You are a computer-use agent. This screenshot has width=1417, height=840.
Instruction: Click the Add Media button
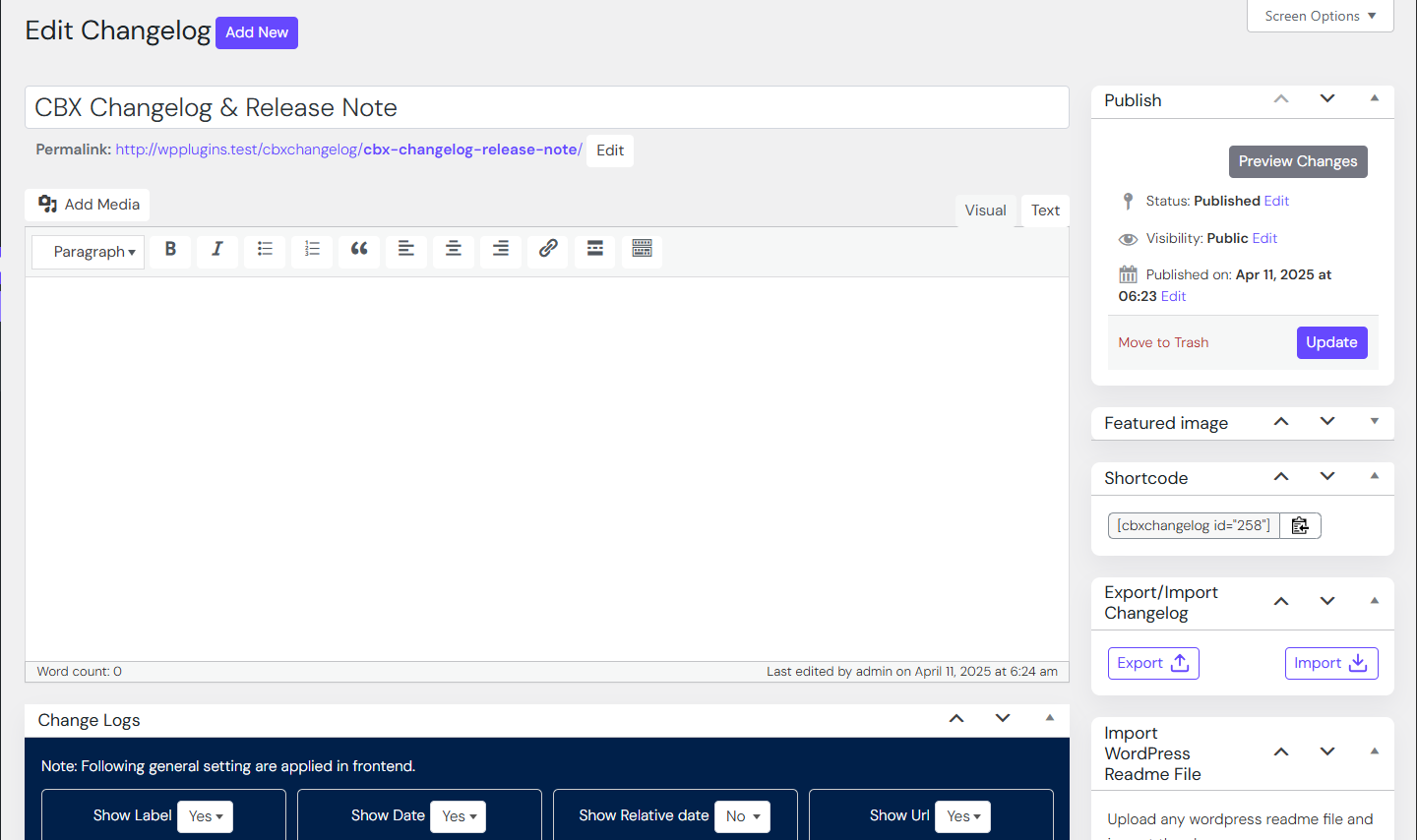click(x=88, y=205)
